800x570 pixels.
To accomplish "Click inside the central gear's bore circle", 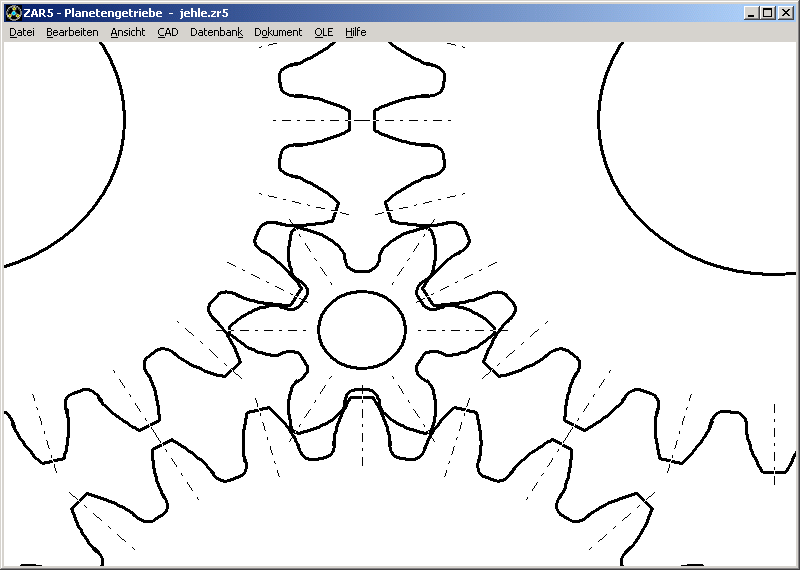I will (x=362, y=329).
